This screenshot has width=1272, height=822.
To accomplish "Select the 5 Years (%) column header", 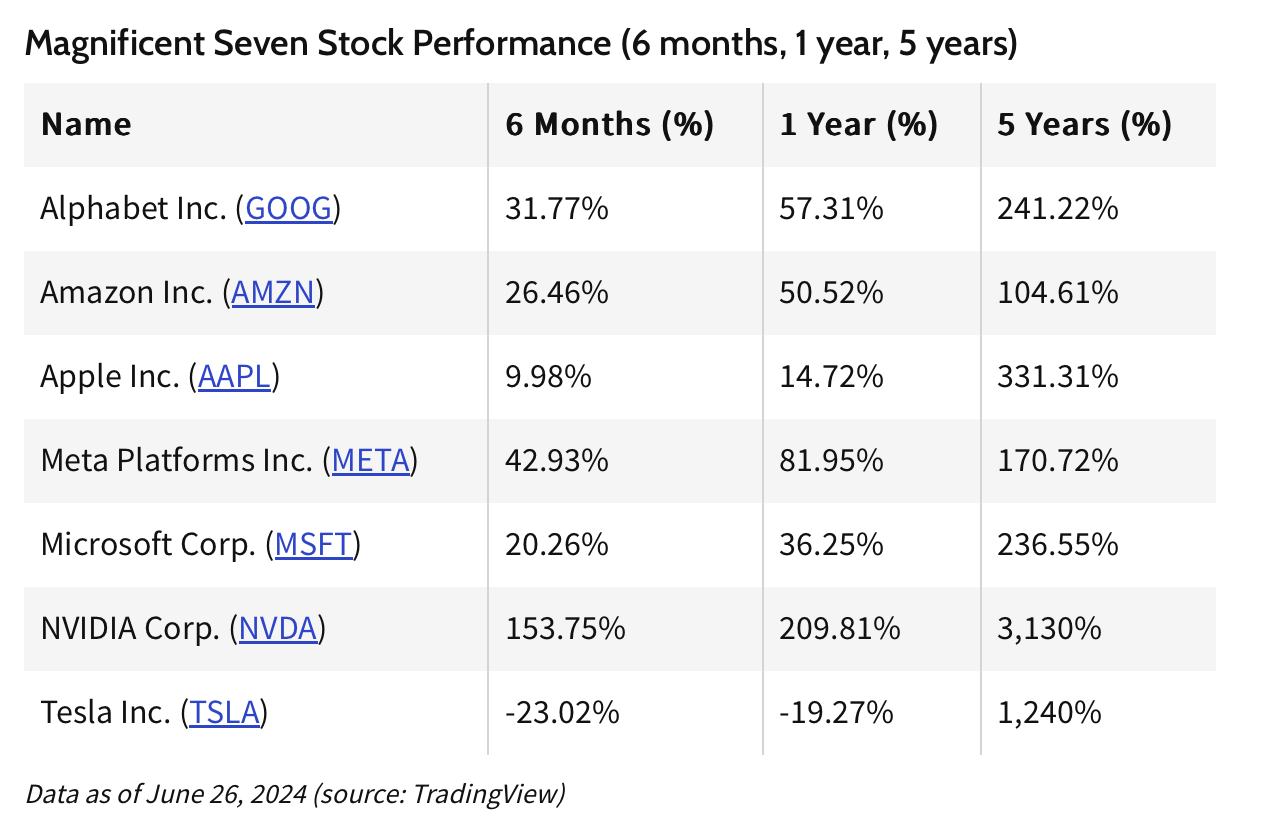I will coord(1084,125).
